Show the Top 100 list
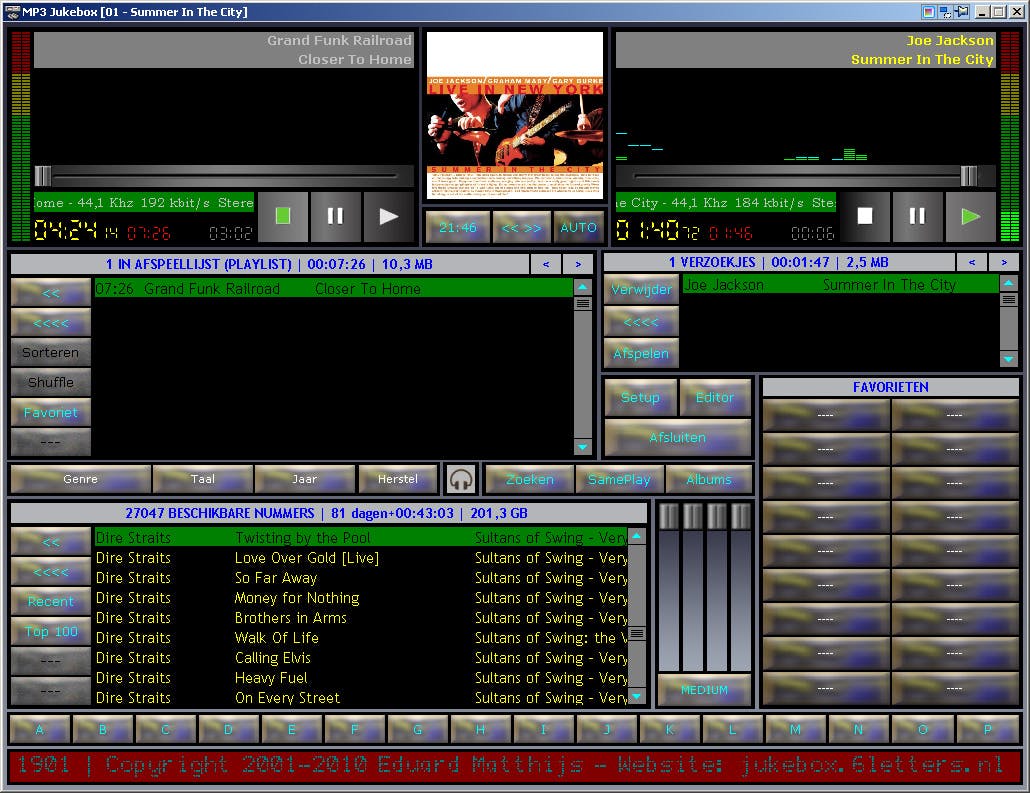The image size is (1030, 793). point(51,631)
